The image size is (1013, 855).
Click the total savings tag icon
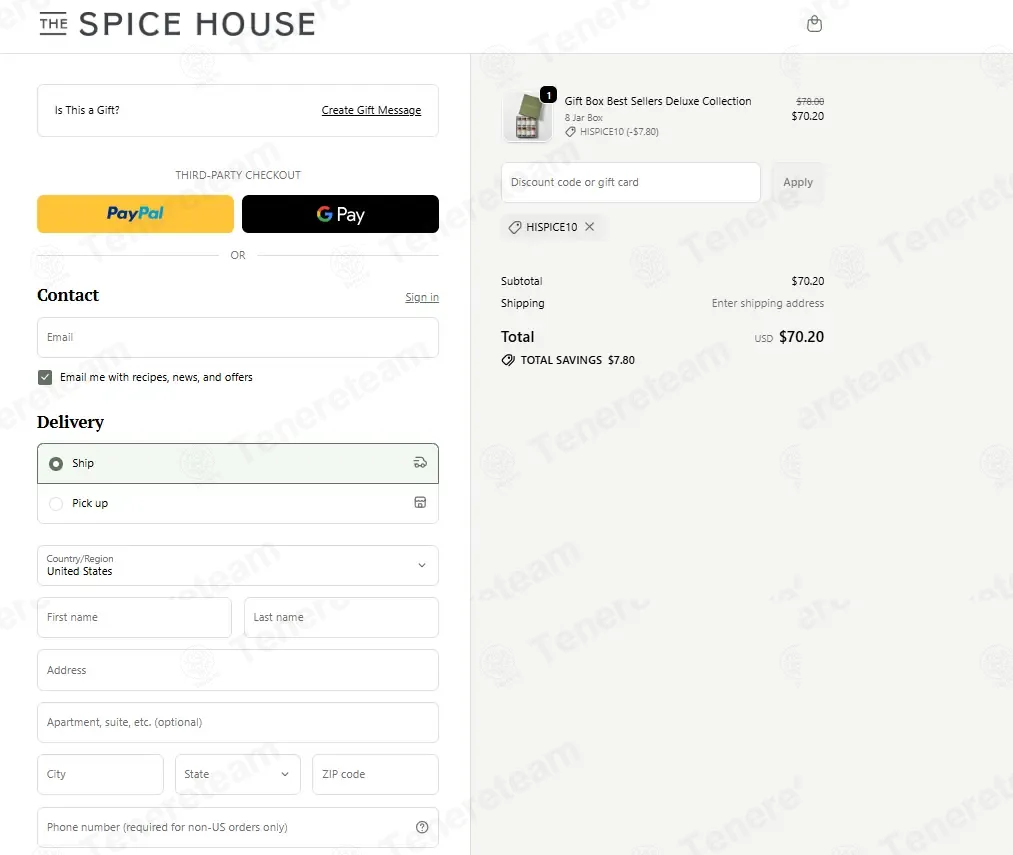click(x=508, y=360)
